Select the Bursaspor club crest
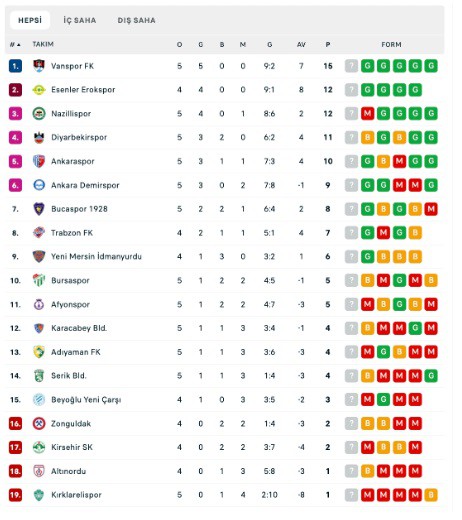Image resolution: width=462 pixels, height=520 pixels. (x=39, y=280)
